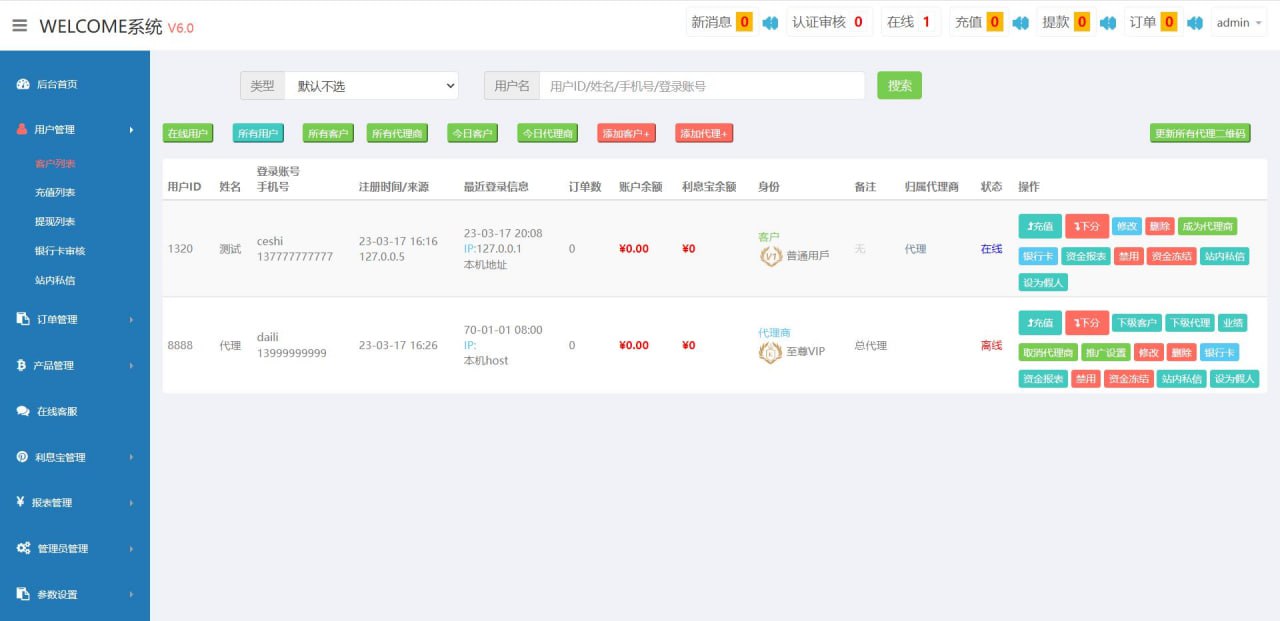
Task: Open 银行卡审核 in the sidebar
Action: [59, 251]
